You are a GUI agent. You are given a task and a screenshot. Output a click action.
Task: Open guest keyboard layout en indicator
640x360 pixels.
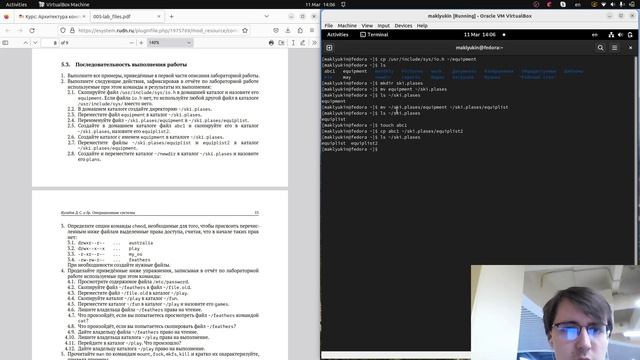coord(594,35)
